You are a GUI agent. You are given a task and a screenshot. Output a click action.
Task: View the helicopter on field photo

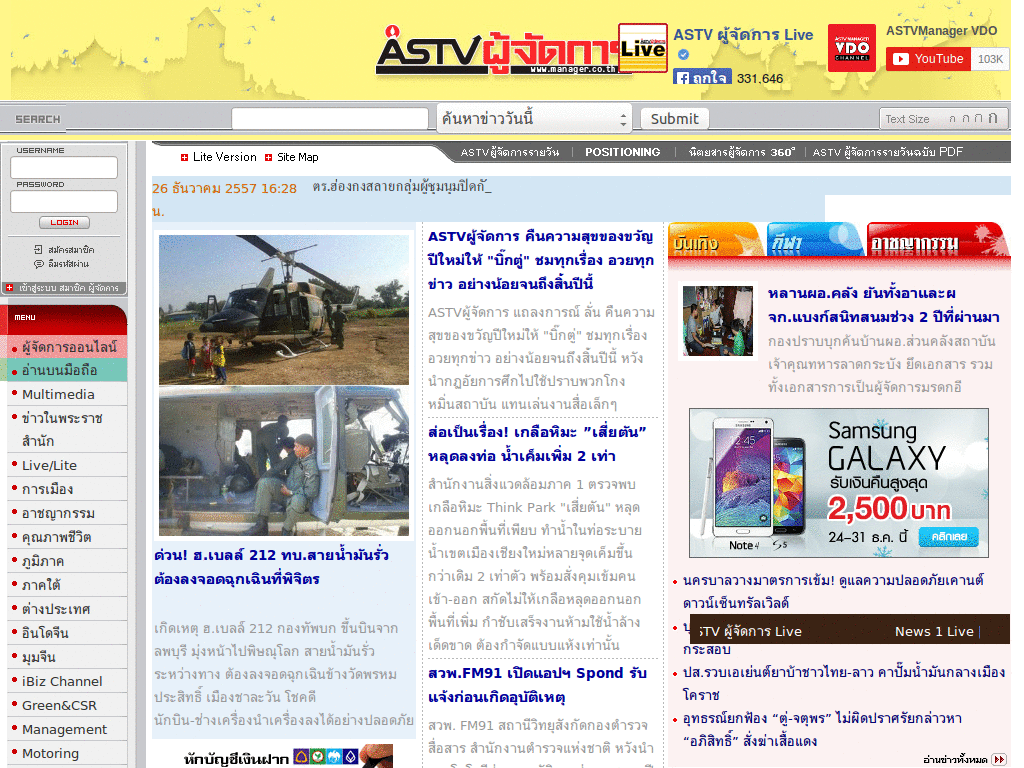coord(284,310)
